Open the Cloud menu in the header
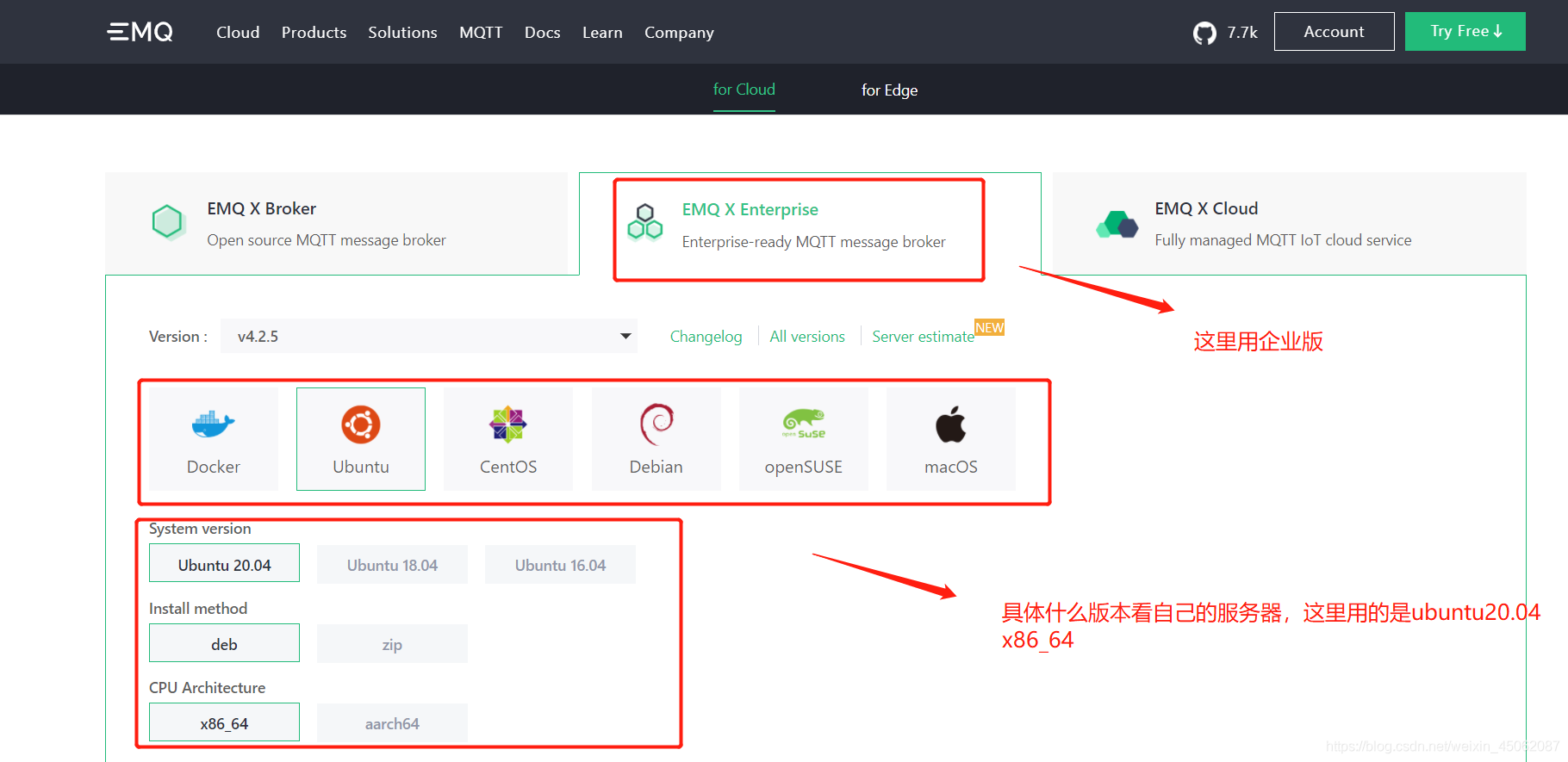The height and width of the screenshot is (762, 1568). coord(238,32)
